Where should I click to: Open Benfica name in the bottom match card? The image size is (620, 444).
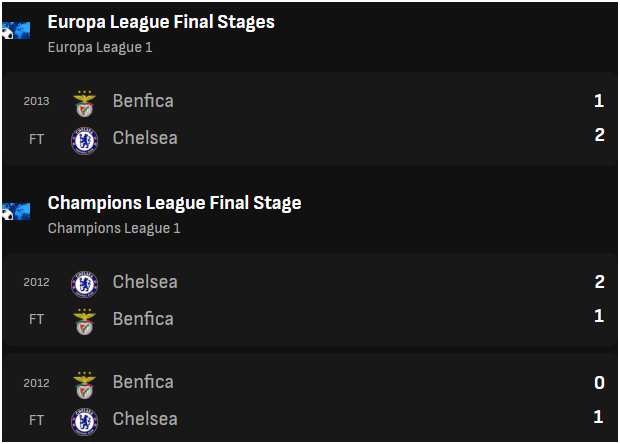143,382
